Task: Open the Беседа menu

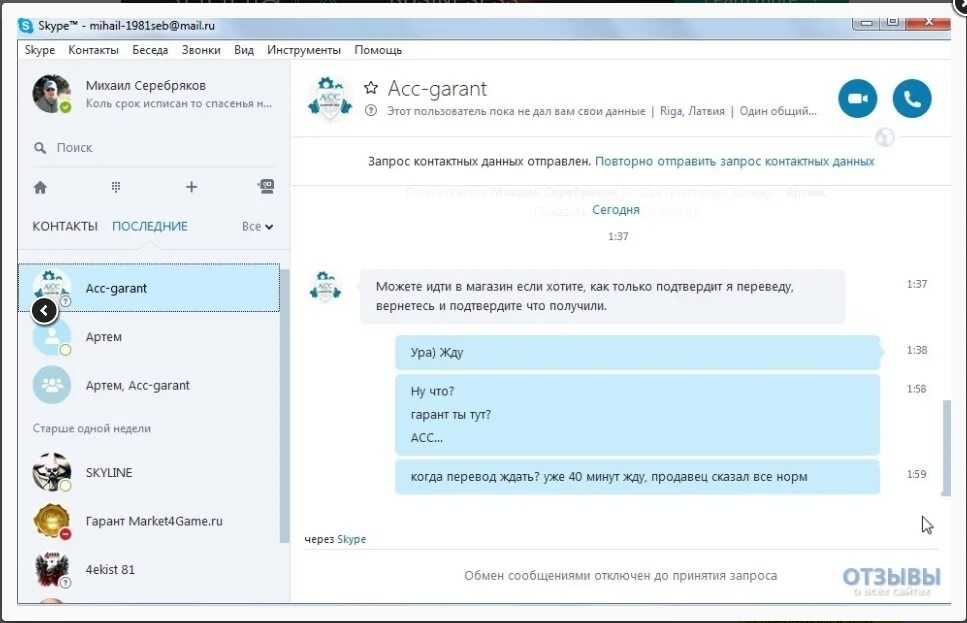Action: point(150,50)
